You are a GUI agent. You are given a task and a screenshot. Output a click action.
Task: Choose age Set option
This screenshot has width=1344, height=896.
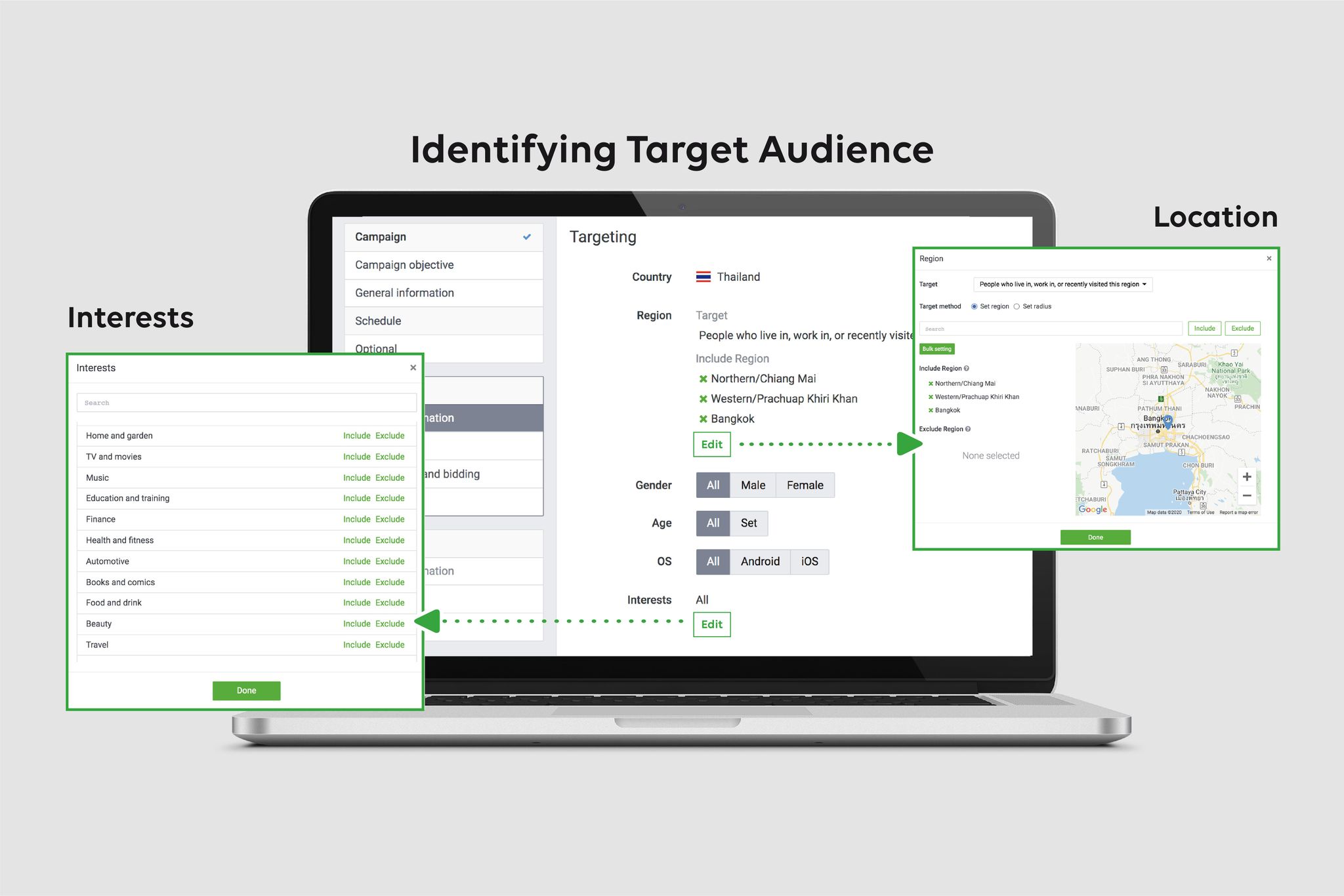coord(749,523)
